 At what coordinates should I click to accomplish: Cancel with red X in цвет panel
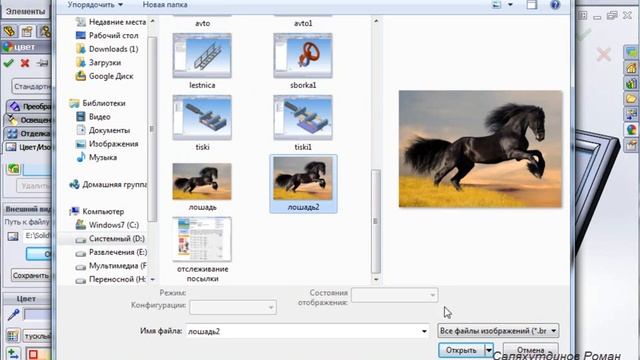pos(25,63)
